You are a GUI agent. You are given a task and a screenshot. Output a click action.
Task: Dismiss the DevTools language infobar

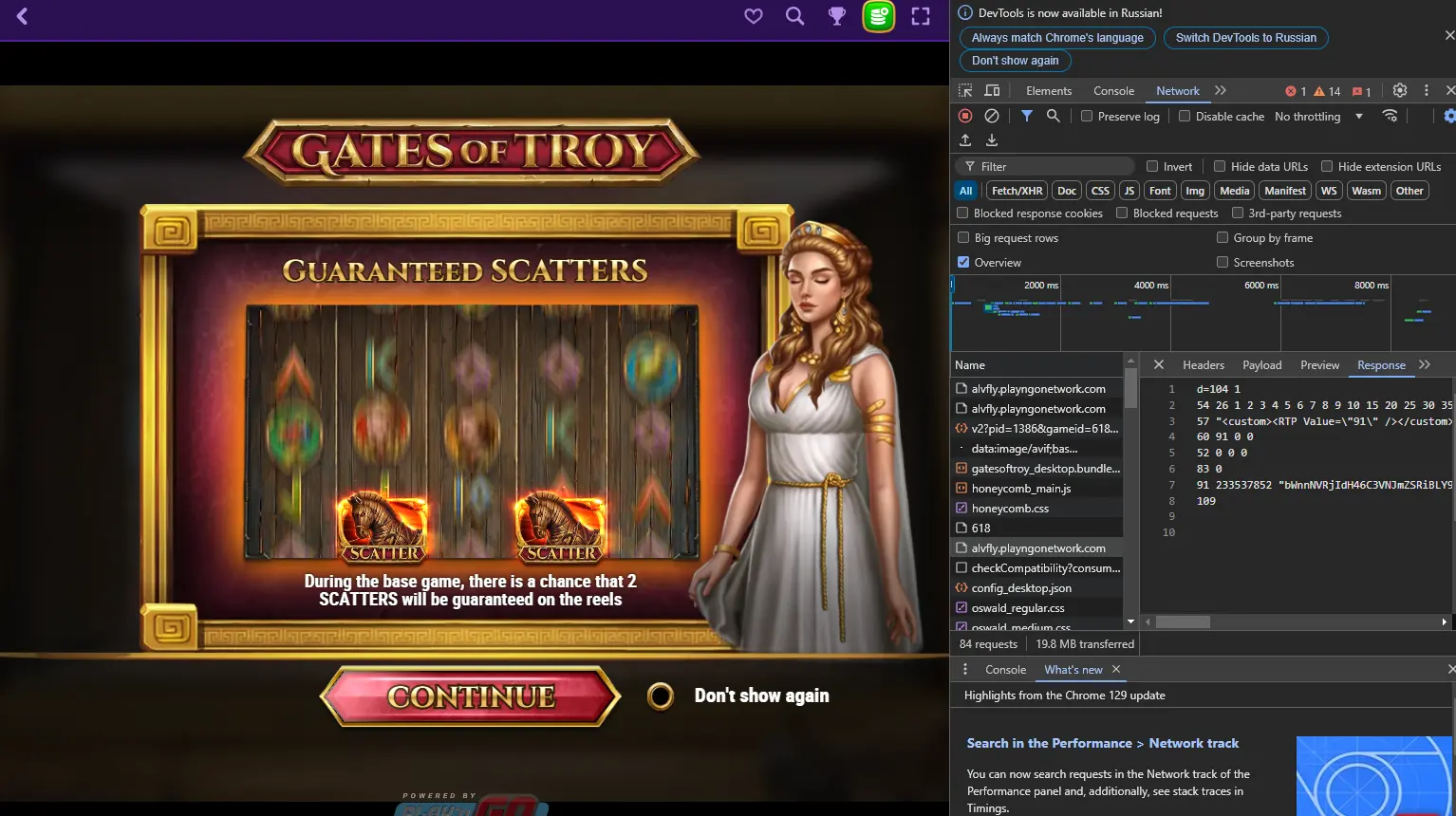point(1449,35)
